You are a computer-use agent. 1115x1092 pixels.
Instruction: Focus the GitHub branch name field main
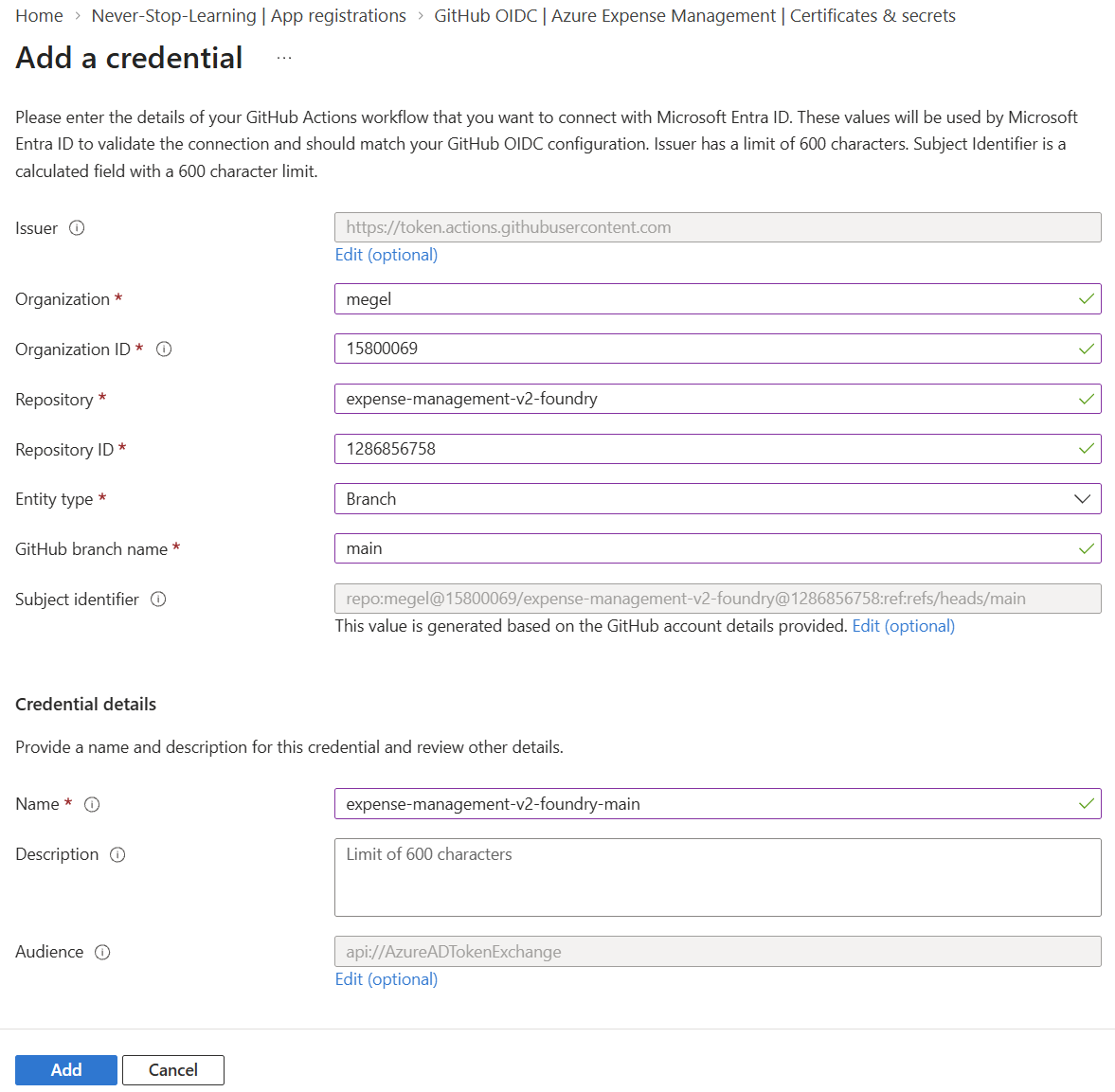[717, 549]
